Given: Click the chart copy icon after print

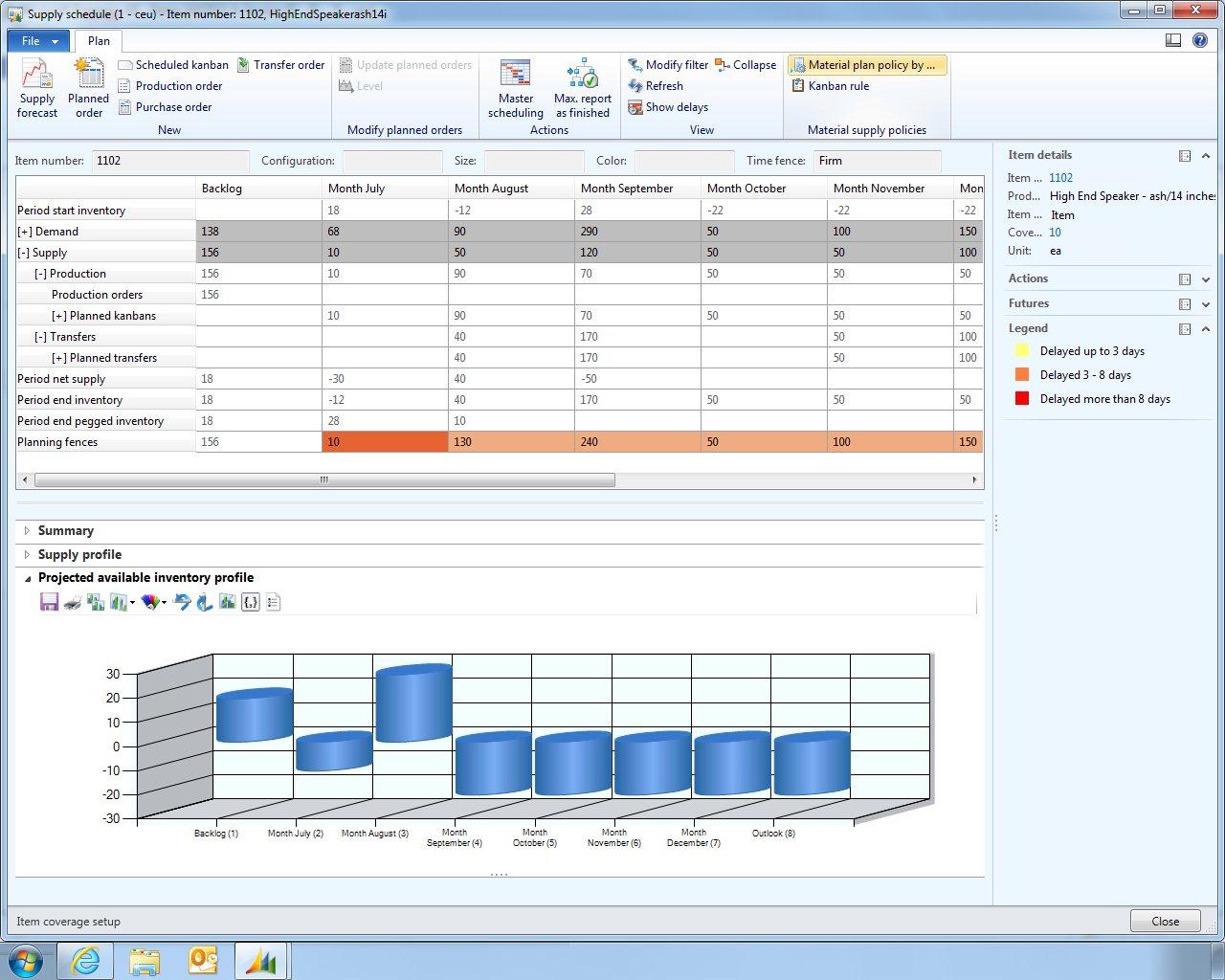Looking at the screenshot, I should click(96, 602).
